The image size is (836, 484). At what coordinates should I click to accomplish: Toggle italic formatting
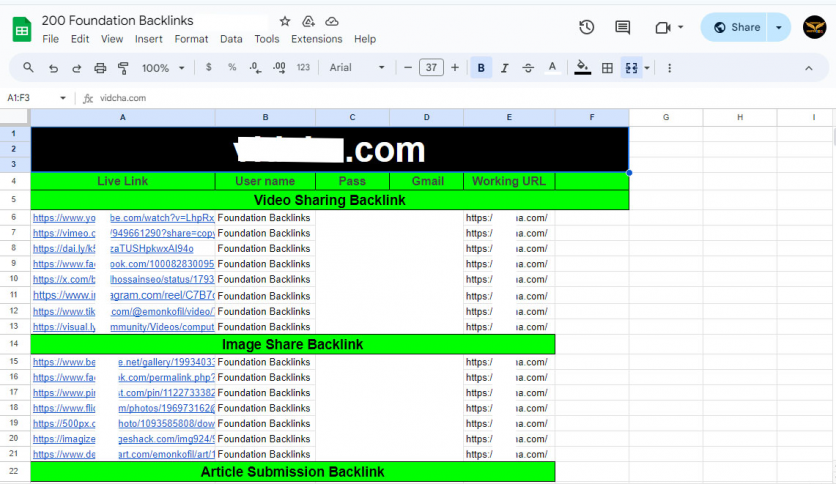point(504,68)
